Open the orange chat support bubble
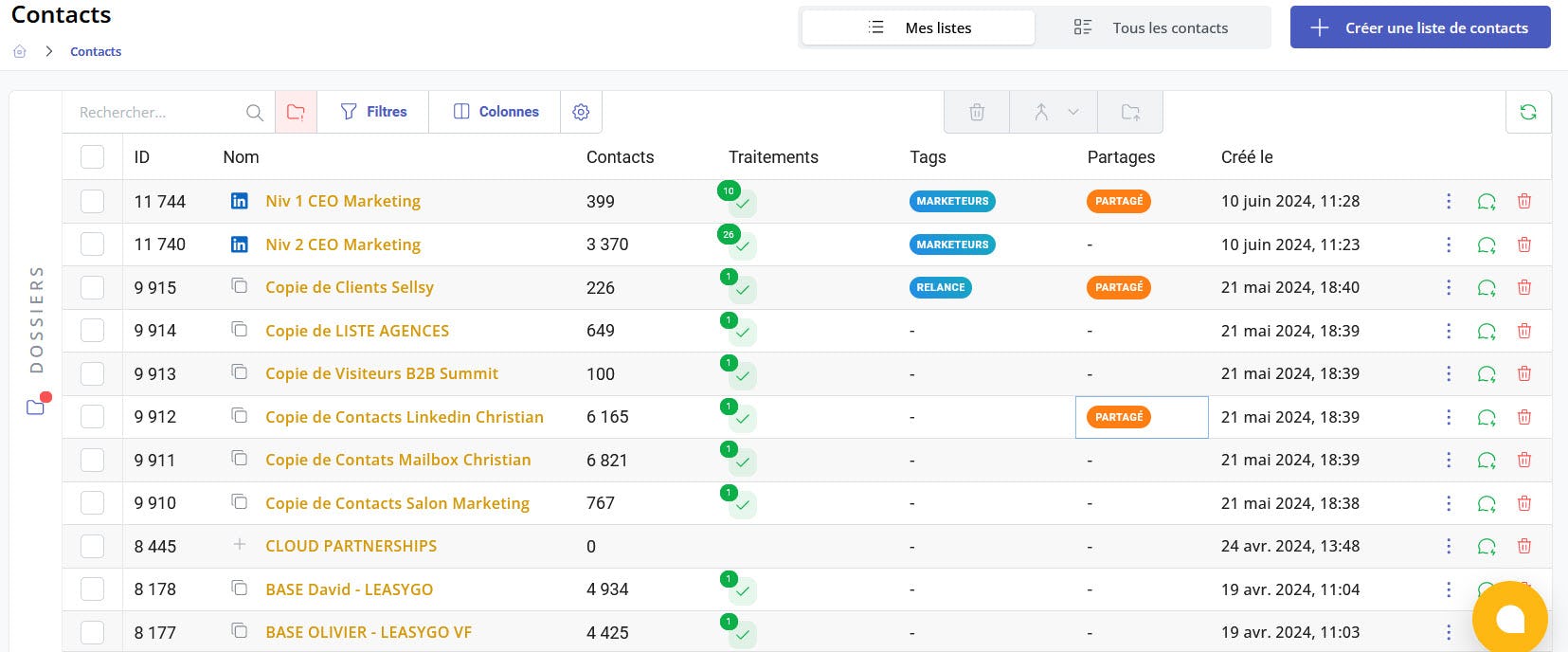Screen dimensions: 1568x652 [1509, 619]
